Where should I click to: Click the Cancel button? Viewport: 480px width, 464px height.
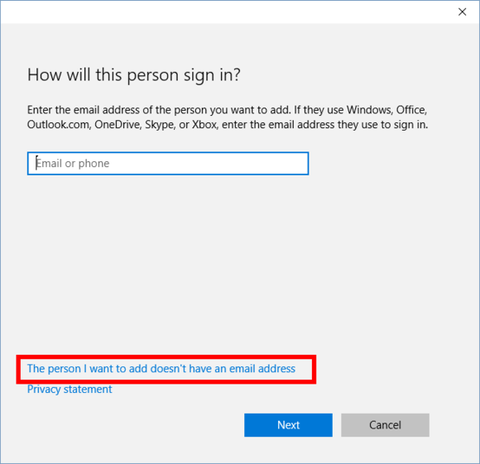[x=385, y=425]
